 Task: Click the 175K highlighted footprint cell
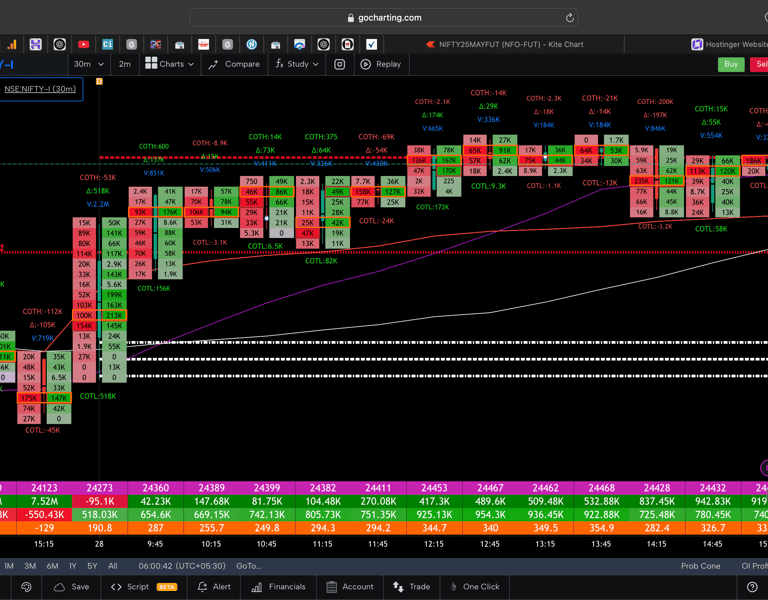pos(29,398)
